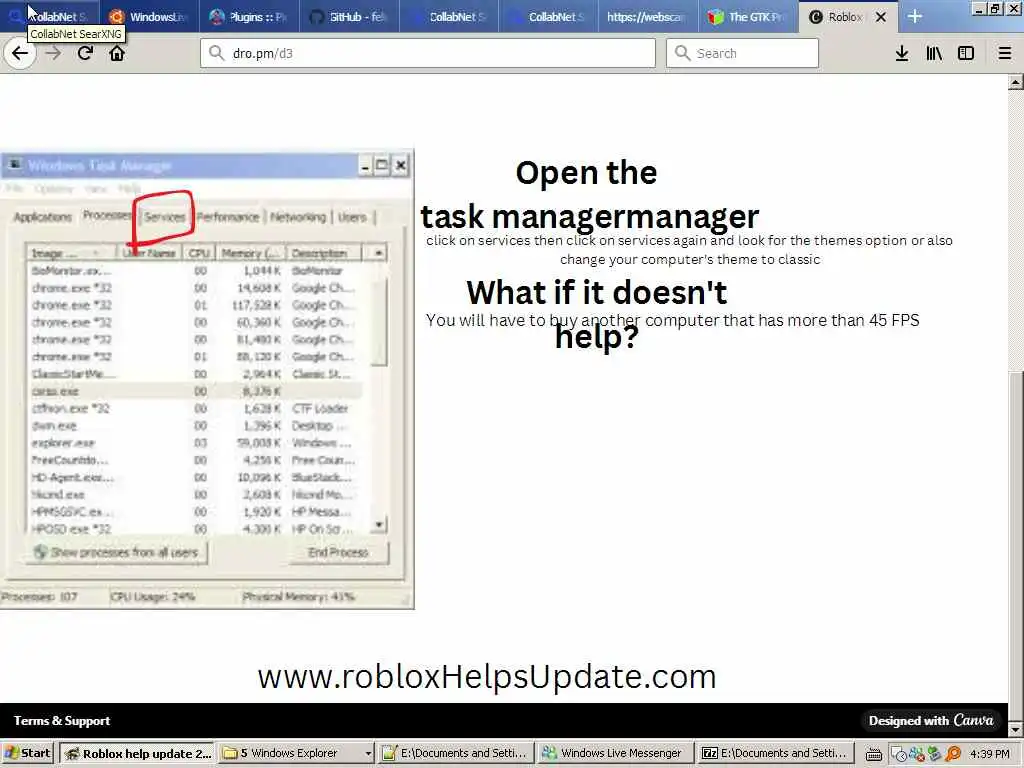Click the page scrollbar up arrow
This screenshot has width=1024, height=768.
coord(1016,83)
